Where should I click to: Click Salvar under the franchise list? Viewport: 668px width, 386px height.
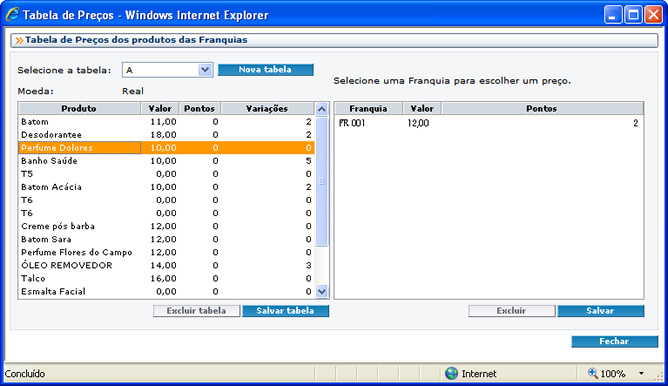tap(600, 311)
